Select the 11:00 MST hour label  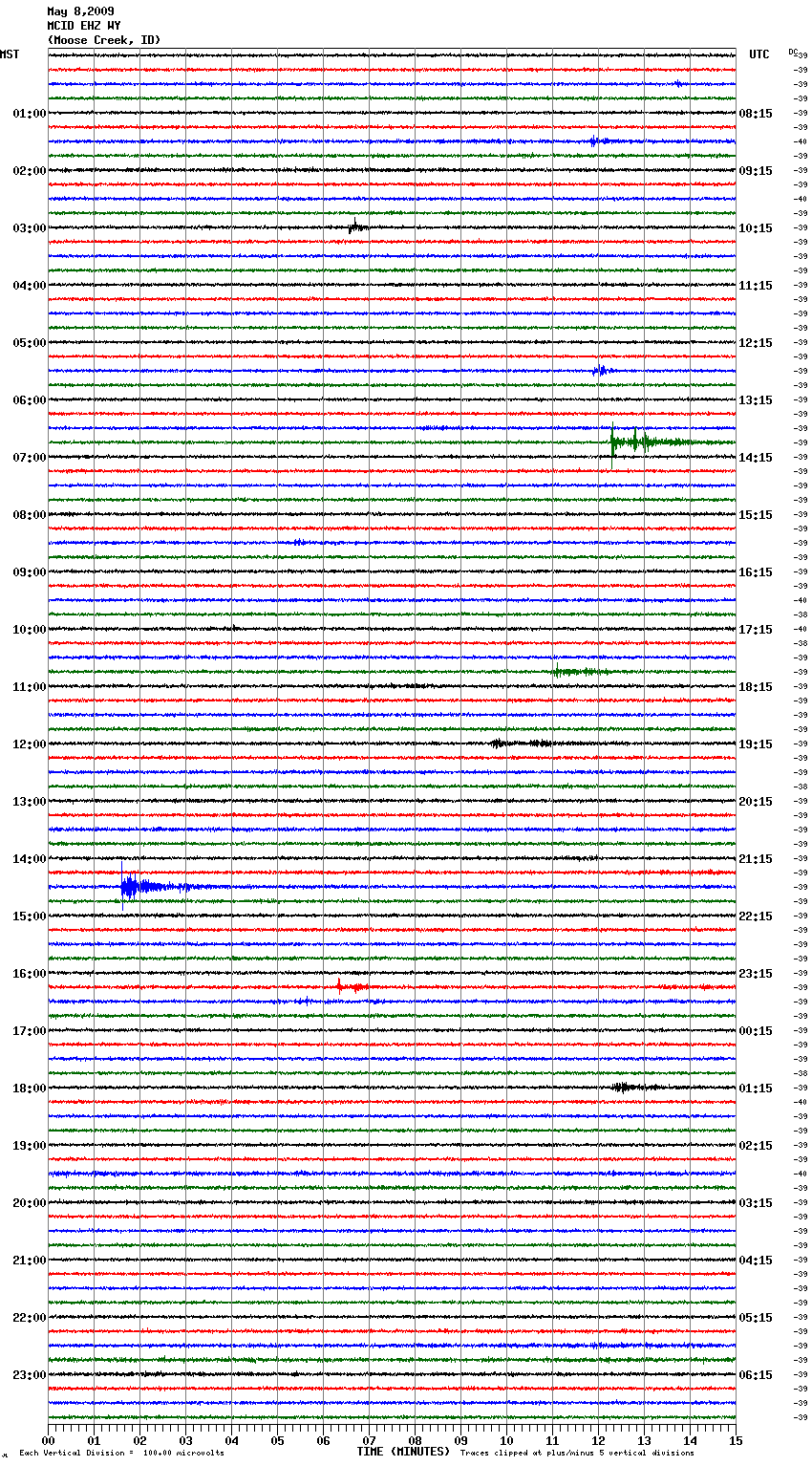click(x=30, y=687)
